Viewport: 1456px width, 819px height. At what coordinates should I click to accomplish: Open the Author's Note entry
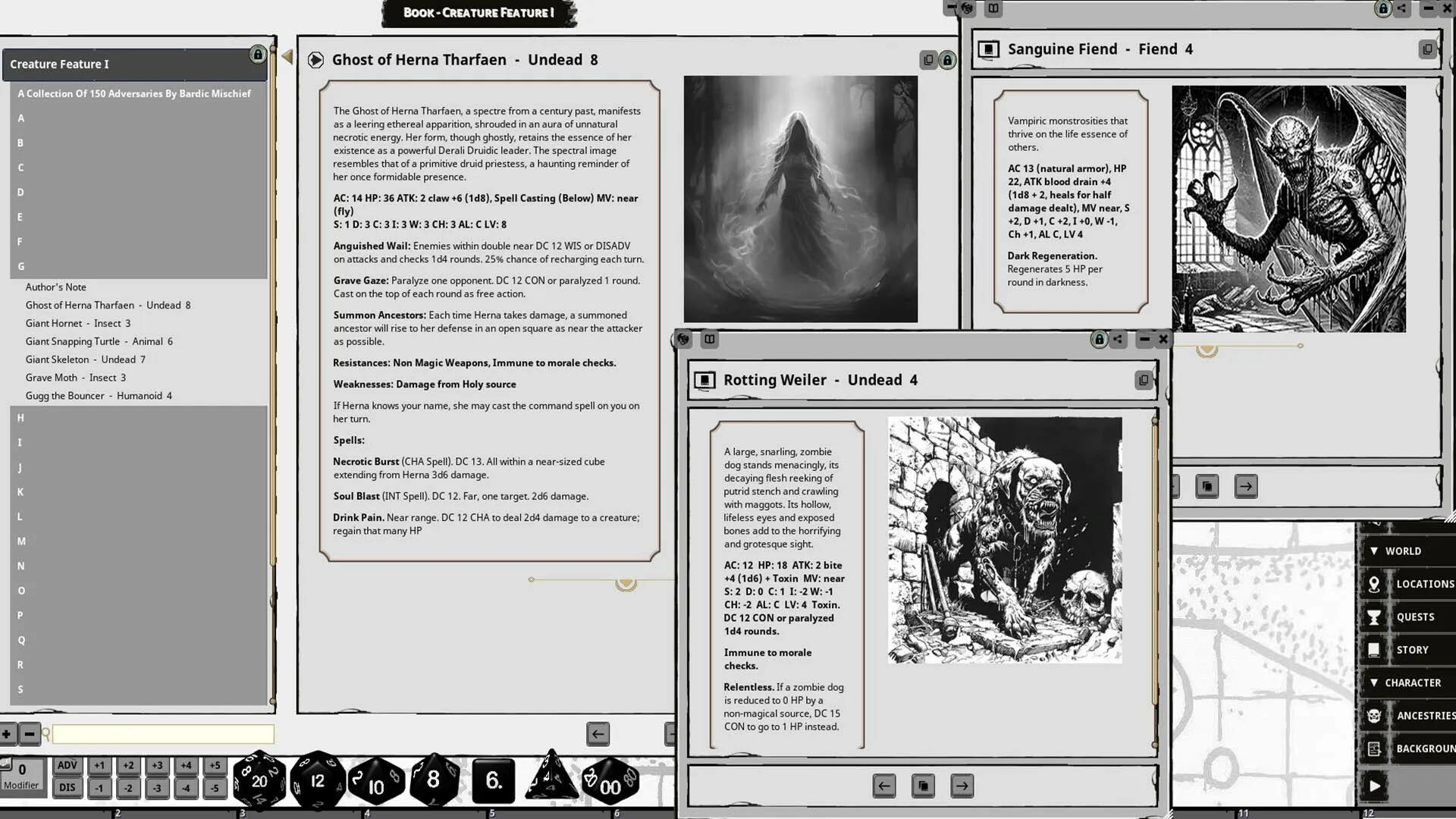click(x=56, y=287)
